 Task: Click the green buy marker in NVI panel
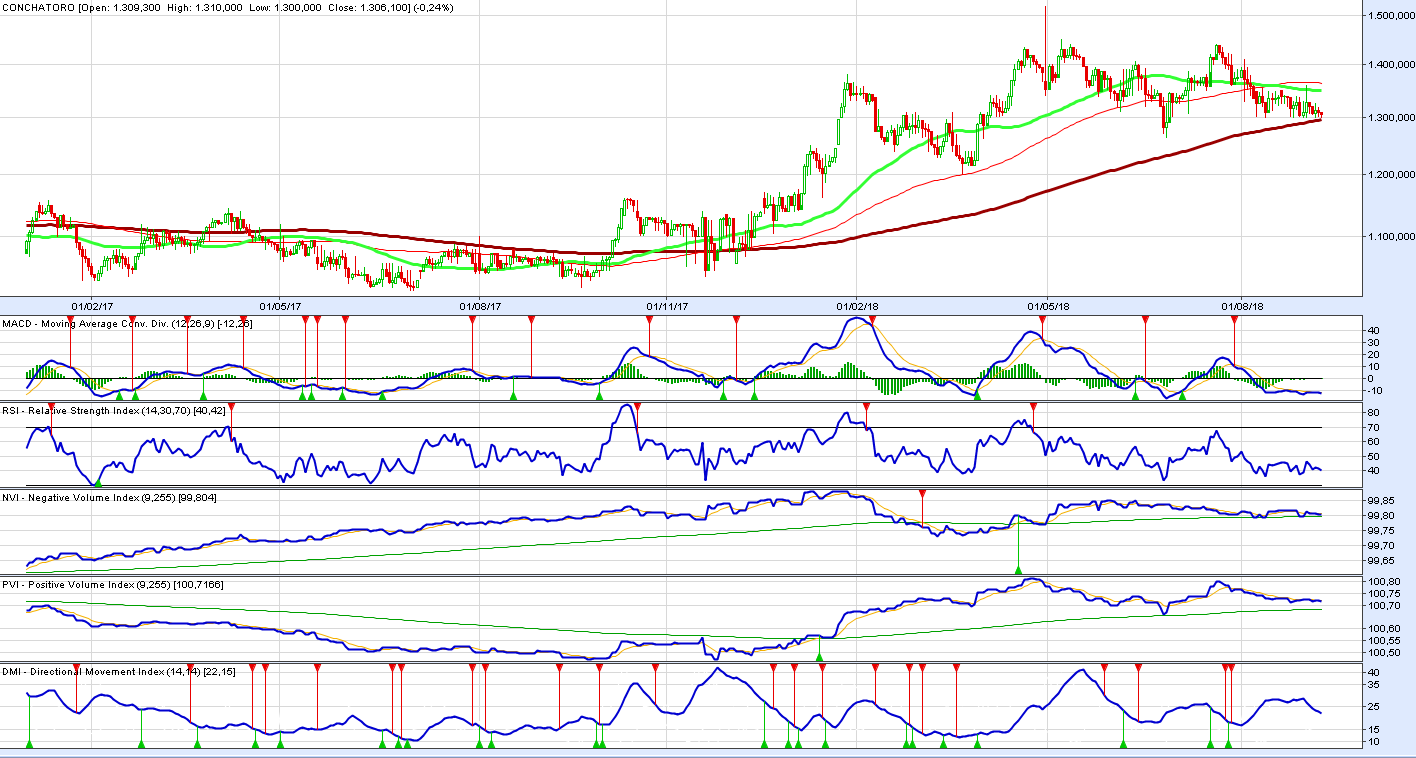pos(1018,570)
